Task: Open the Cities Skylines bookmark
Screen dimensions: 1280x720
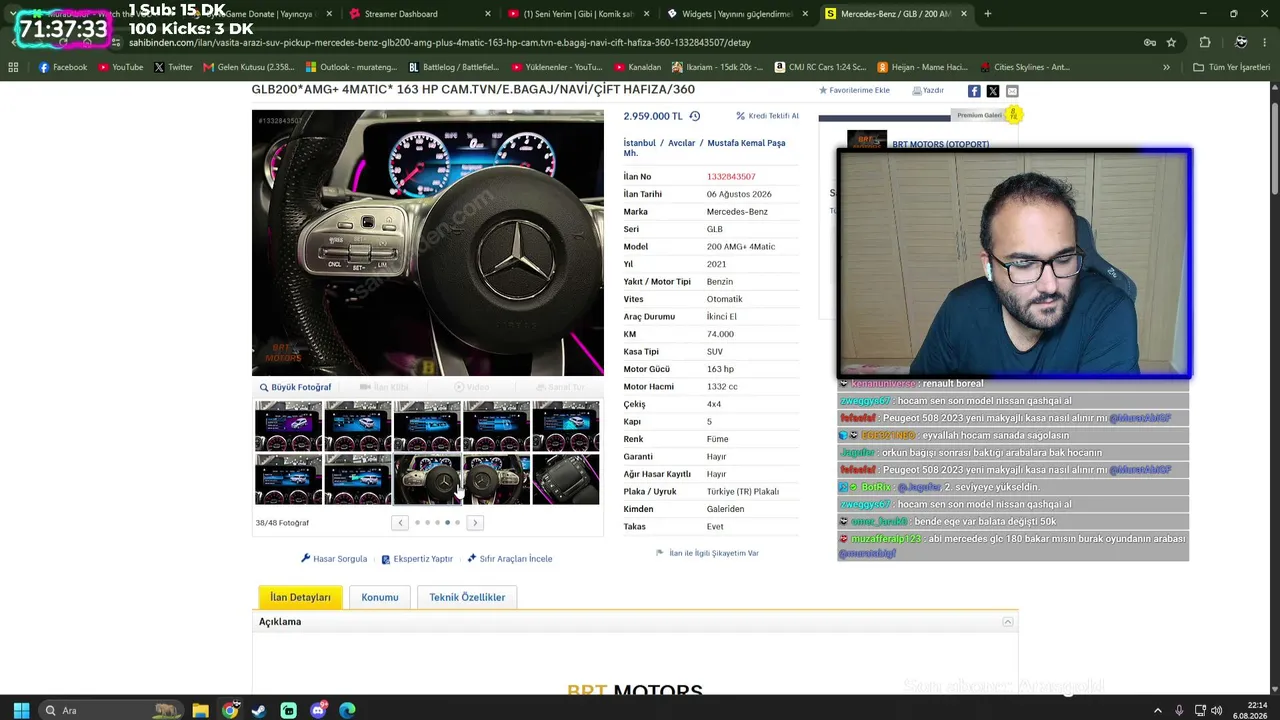Action: point(1024,67)
